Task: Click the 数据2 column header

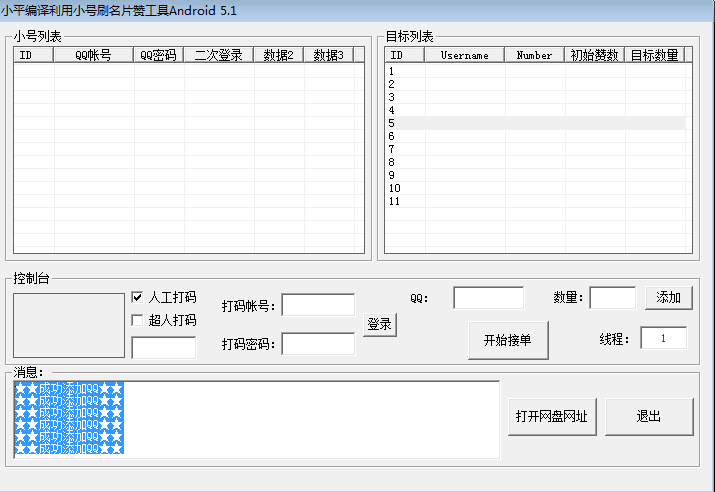Action: click(279, 55)
